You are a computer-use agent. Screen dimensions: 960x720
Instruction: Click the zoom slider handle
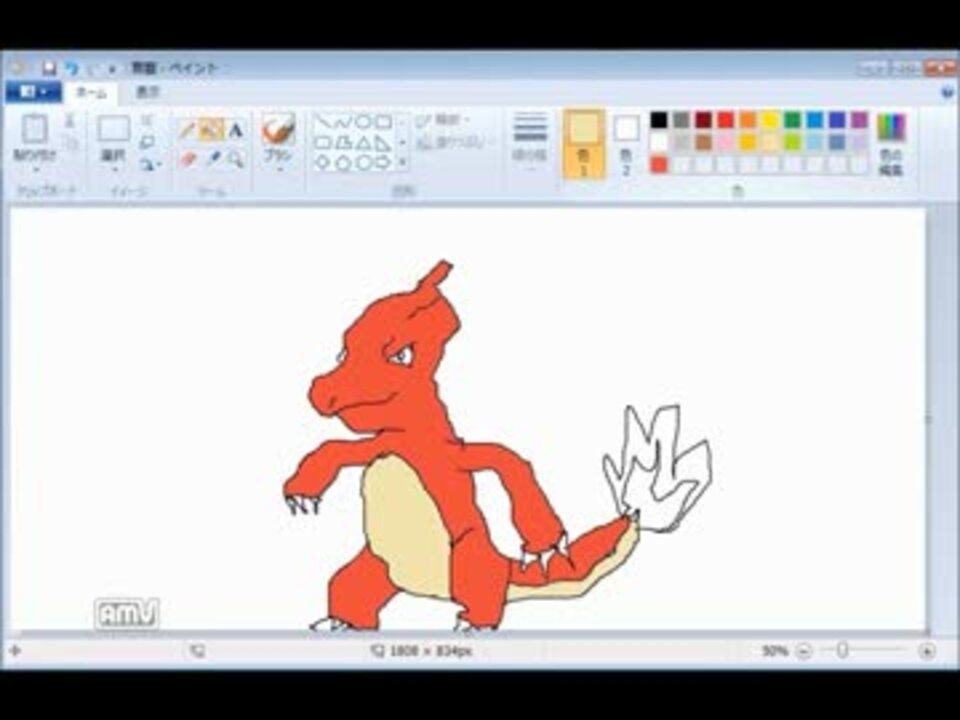click(843, 651)
